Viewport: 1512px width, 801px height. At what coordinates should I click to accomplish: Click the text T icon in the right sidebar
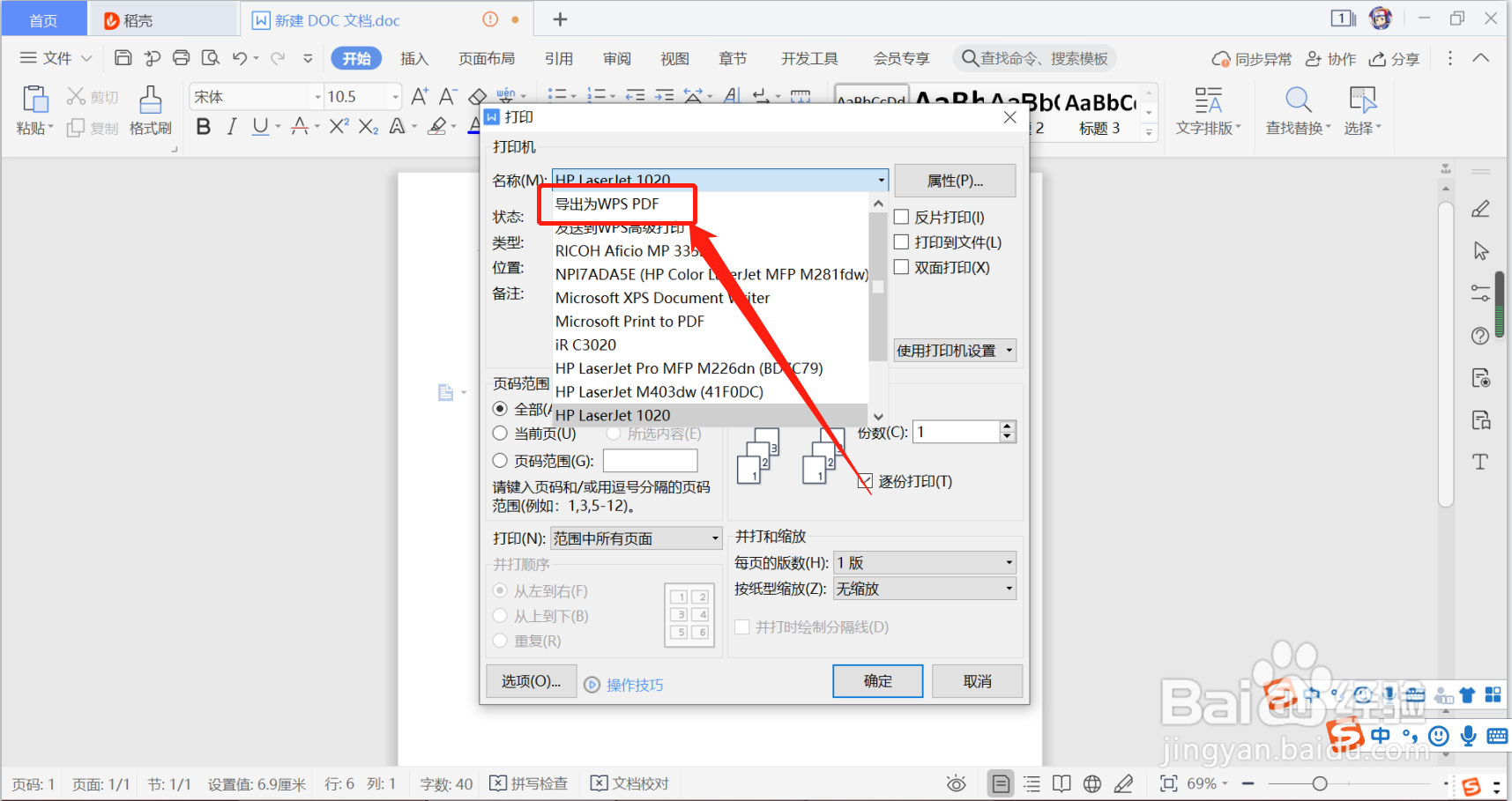pyautogui.click(x=1481, y=462)
